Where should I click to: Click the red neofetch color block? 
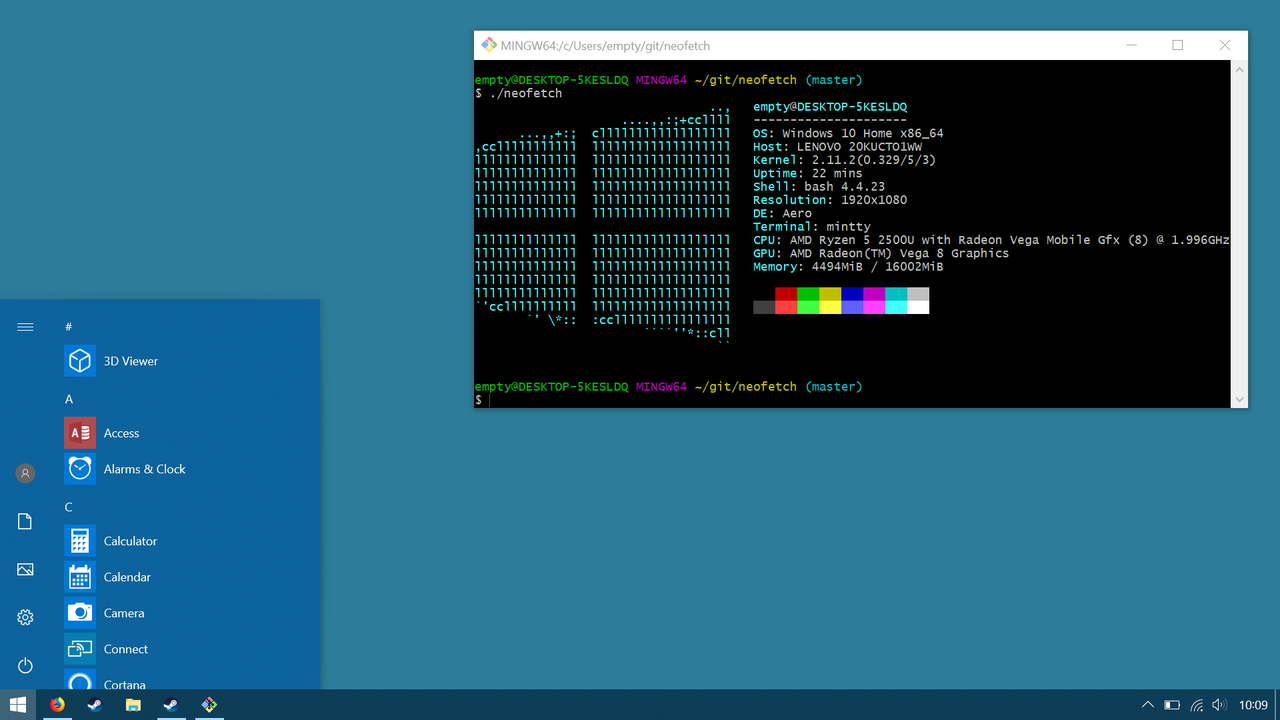[786, 300]
